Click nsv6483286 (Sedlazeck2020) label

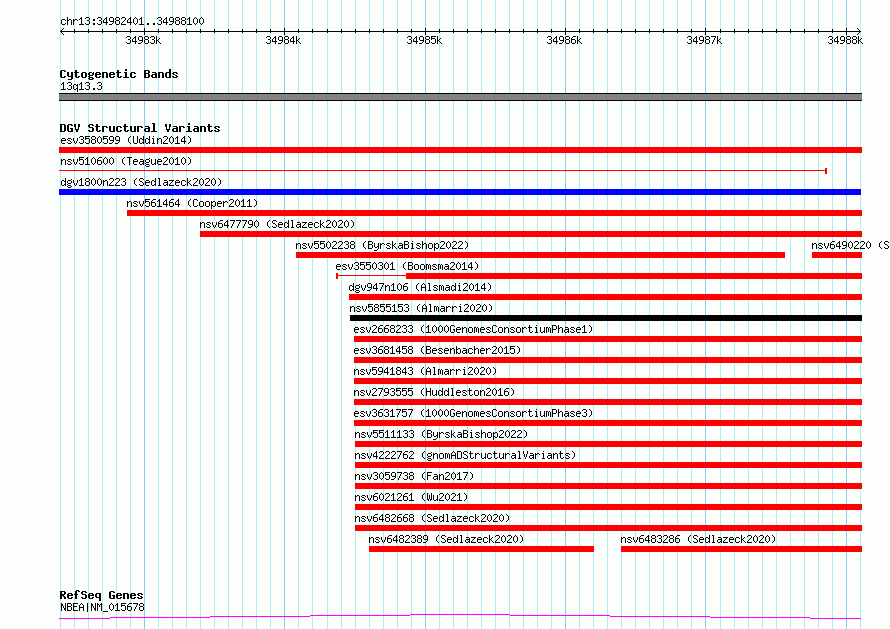click(x=698, y=539)
